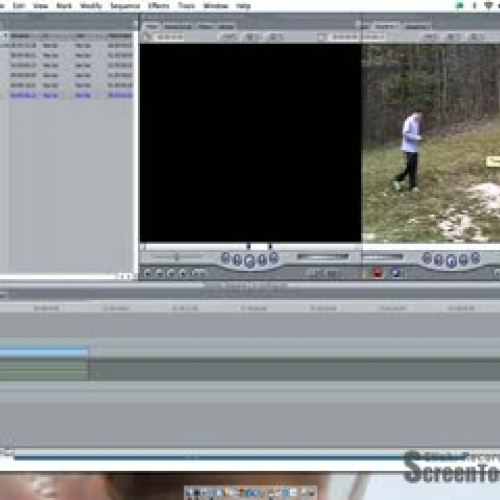Open the Effects menu
The image size is (500, 500).
tap(159, 6)
